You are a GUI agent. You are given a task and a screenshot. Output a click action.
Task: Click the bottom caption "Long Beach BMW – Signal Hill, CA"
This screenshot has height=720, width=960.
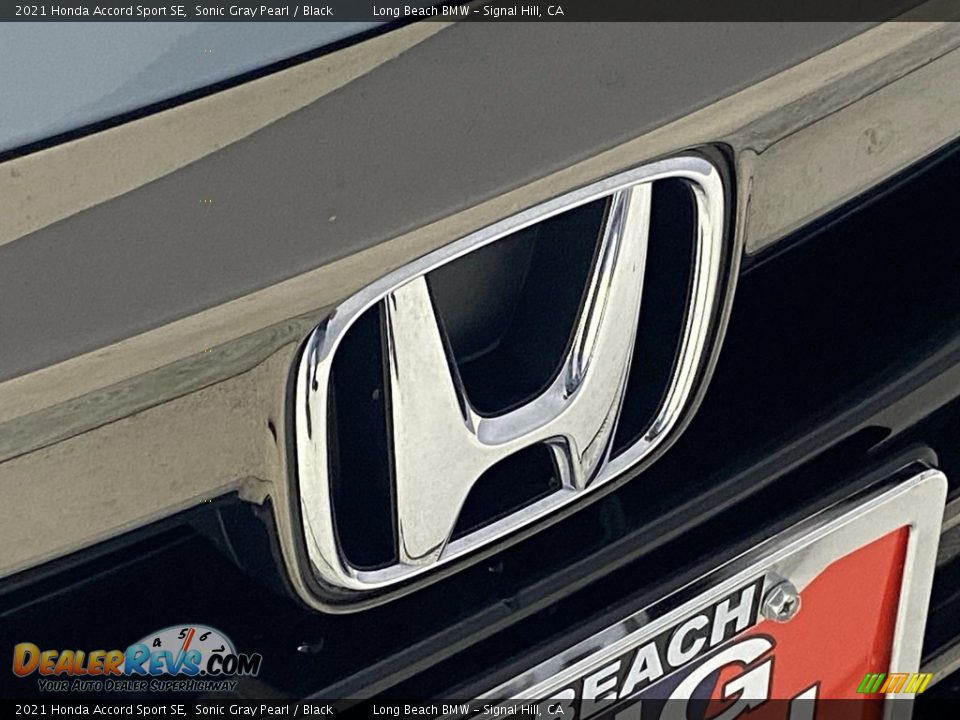468,710
